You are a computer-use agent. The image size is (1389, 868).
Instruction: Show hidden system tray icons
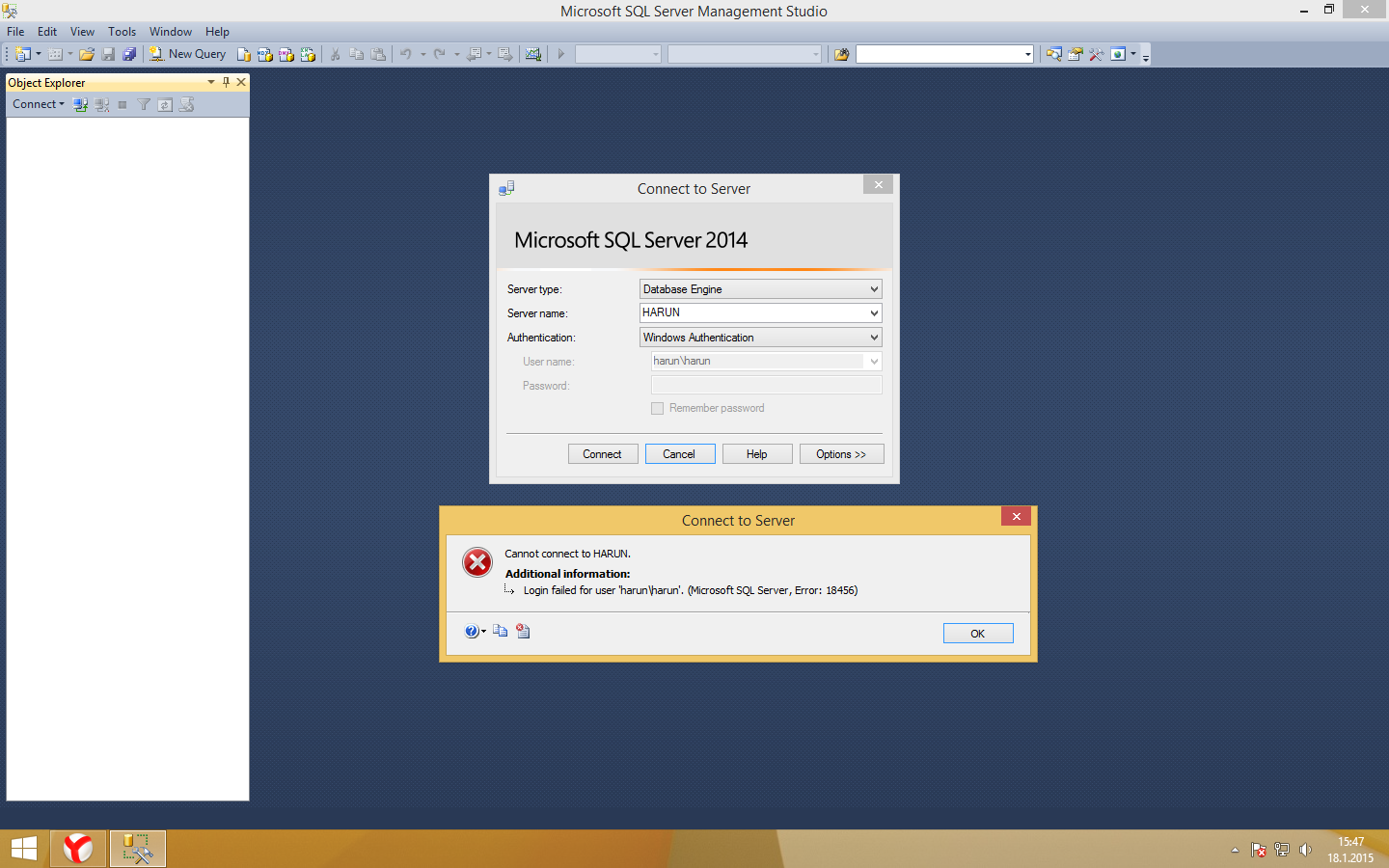pos(1235,850)
